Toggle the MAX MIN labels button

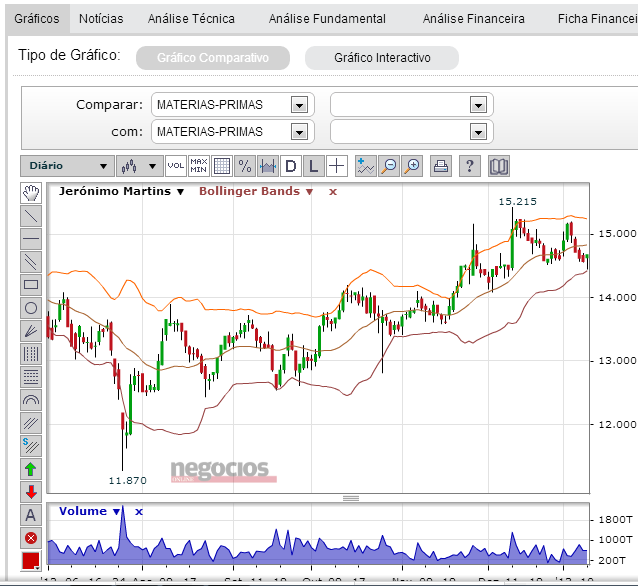tap(199, 166)
